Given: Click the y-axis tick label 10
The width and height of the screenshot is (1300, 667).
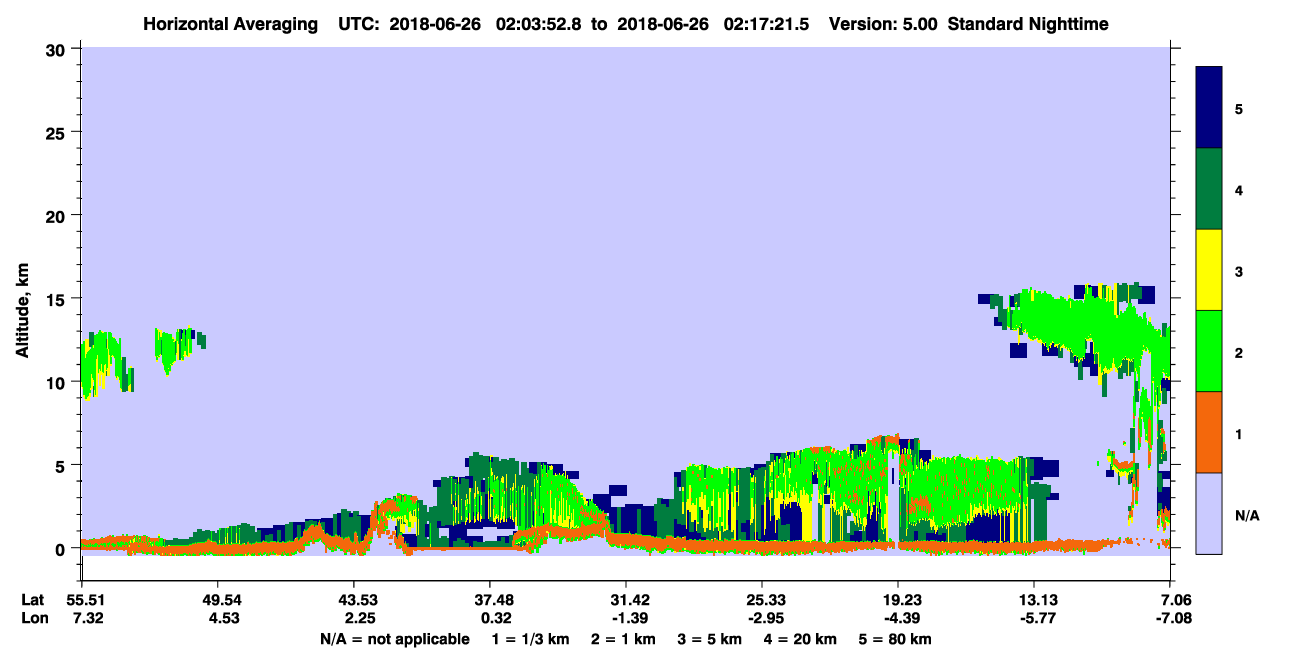Looking at the screenshot, I should (58, 382).
